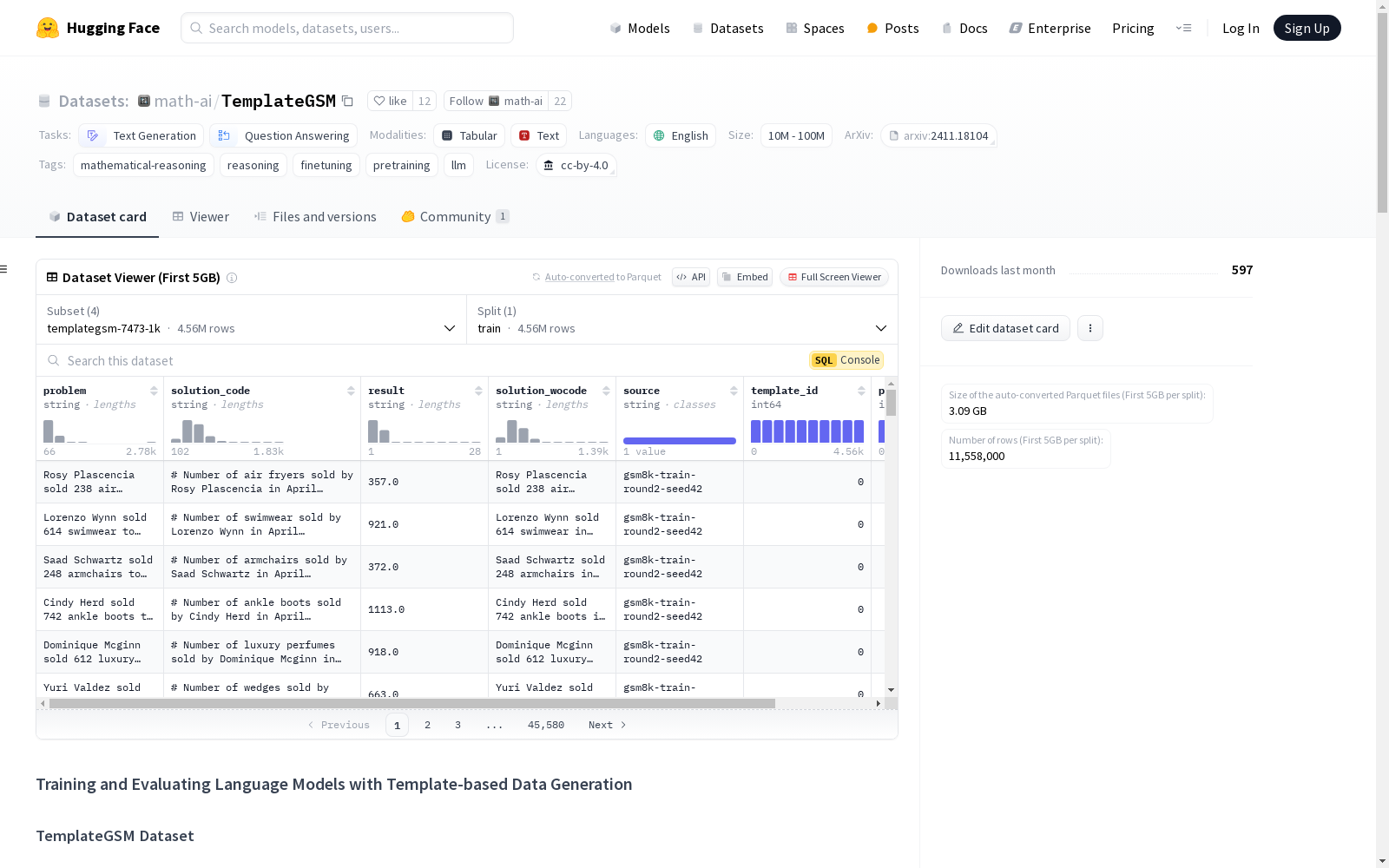This screenshot has height=868, width=1389.
Task: Open Enterprise in the top navigation
Action: click(1050, 28)
